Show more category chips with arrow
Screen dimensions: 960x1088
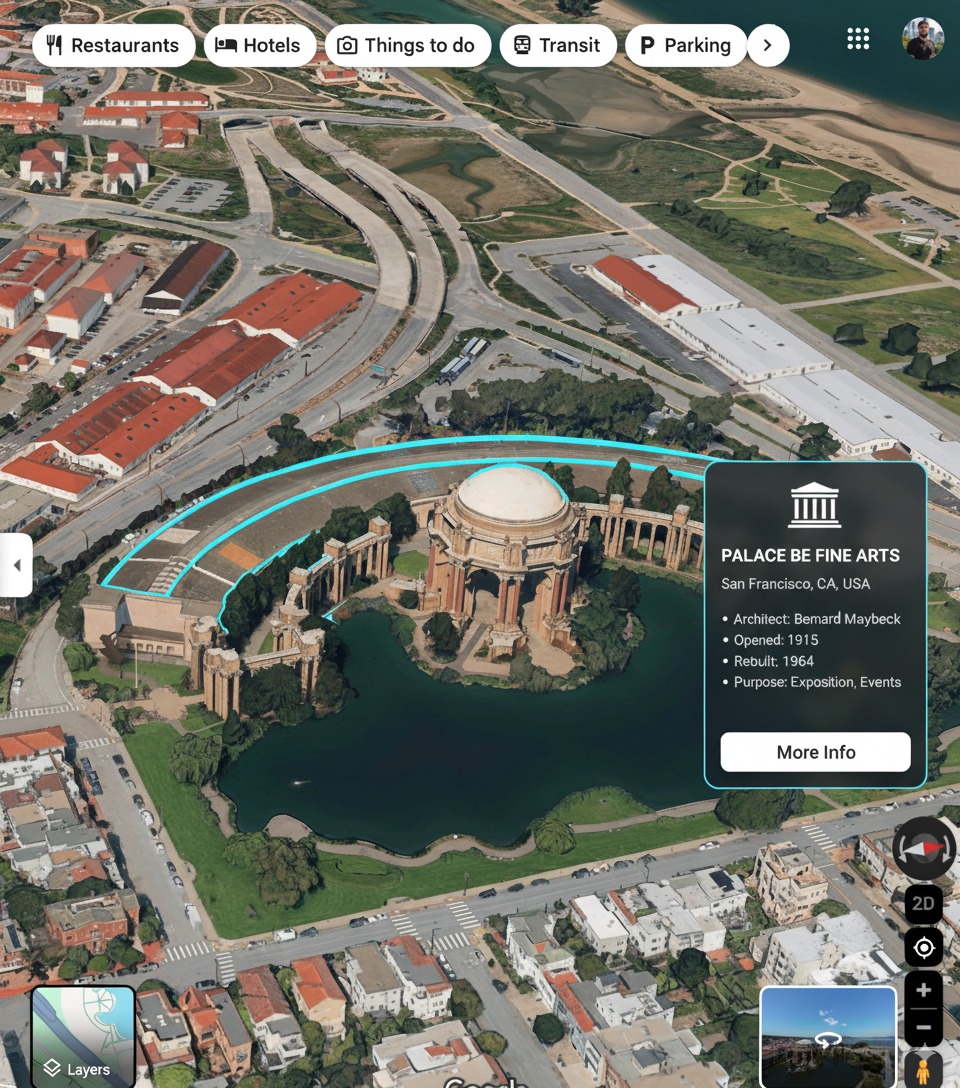pos(767,45)
